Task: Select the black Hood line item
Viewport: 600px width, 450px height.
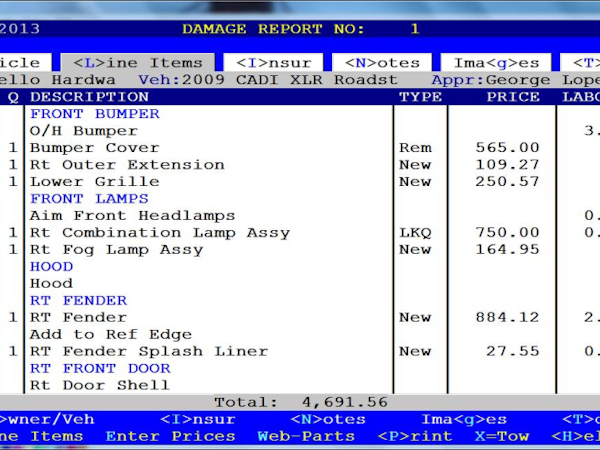Action: pos(51,284)
